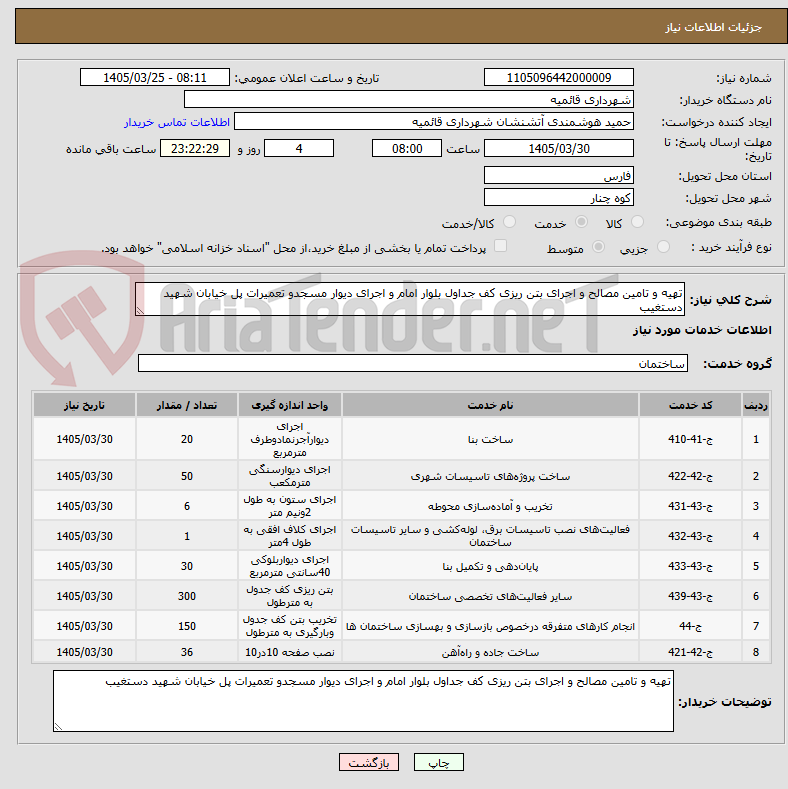Click service name ساخت جاده و راه‌آهن
This screenshot has height=789, width=788.
pos(491,653)
